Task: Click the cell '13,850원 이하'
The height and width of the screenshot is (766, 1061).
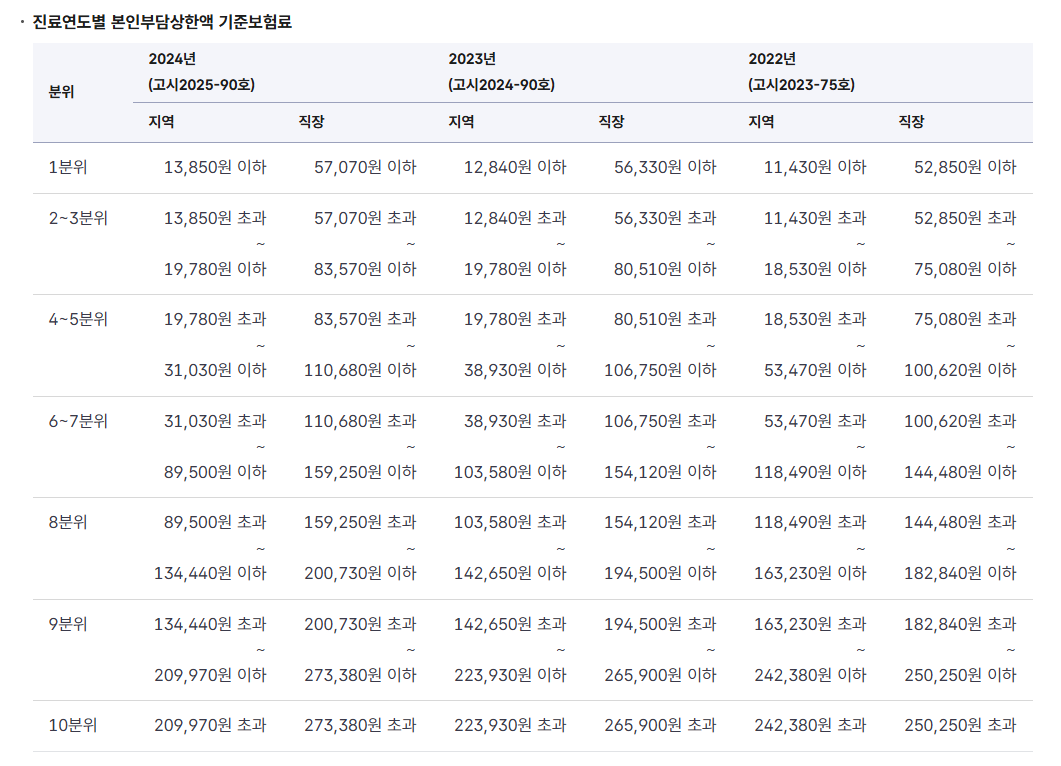Action: pos(215,167)
